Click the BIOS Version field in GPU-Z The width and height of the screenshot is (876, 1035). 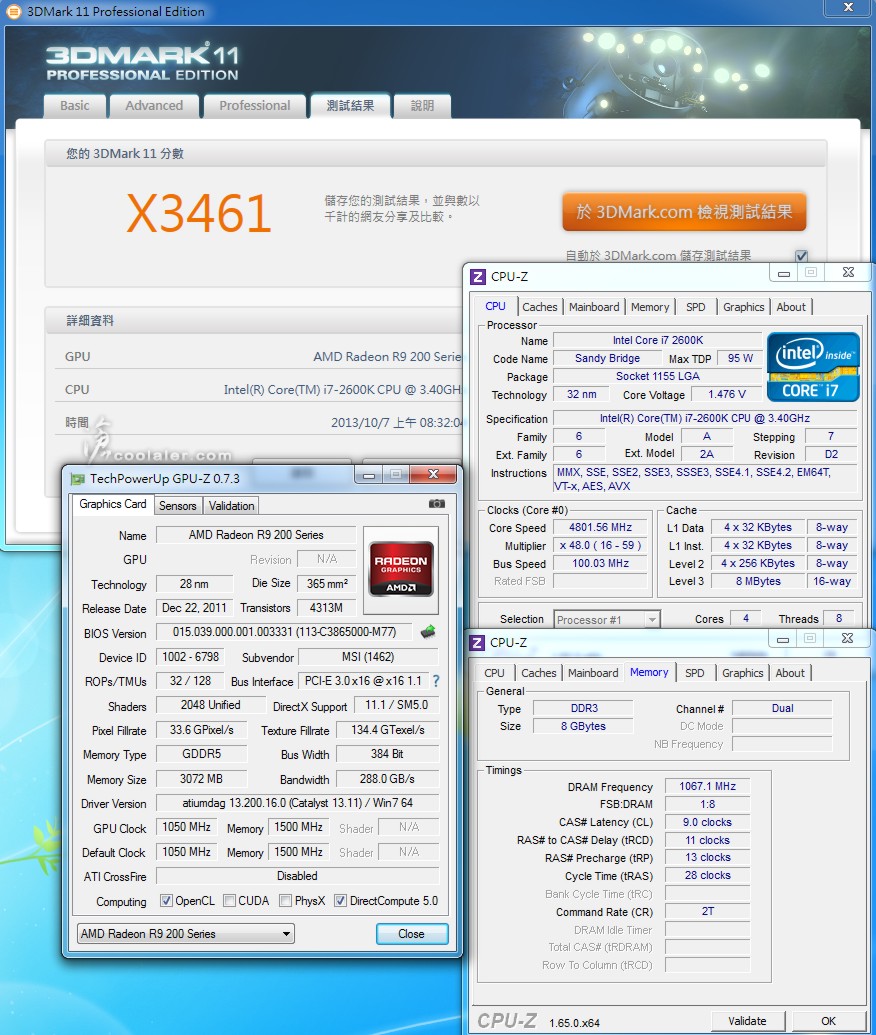point(285,632)
